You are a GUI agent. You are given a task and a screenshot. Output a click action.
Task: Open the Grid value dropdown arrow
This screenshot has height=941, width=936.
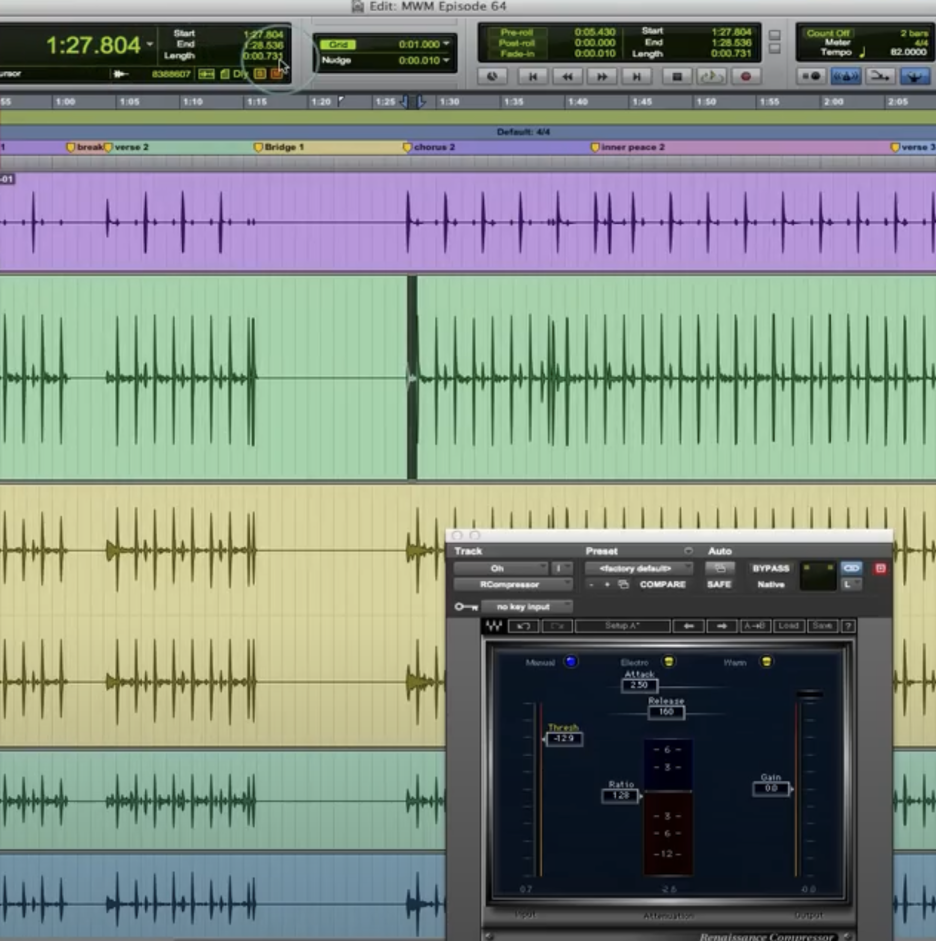tap(446, 44)
